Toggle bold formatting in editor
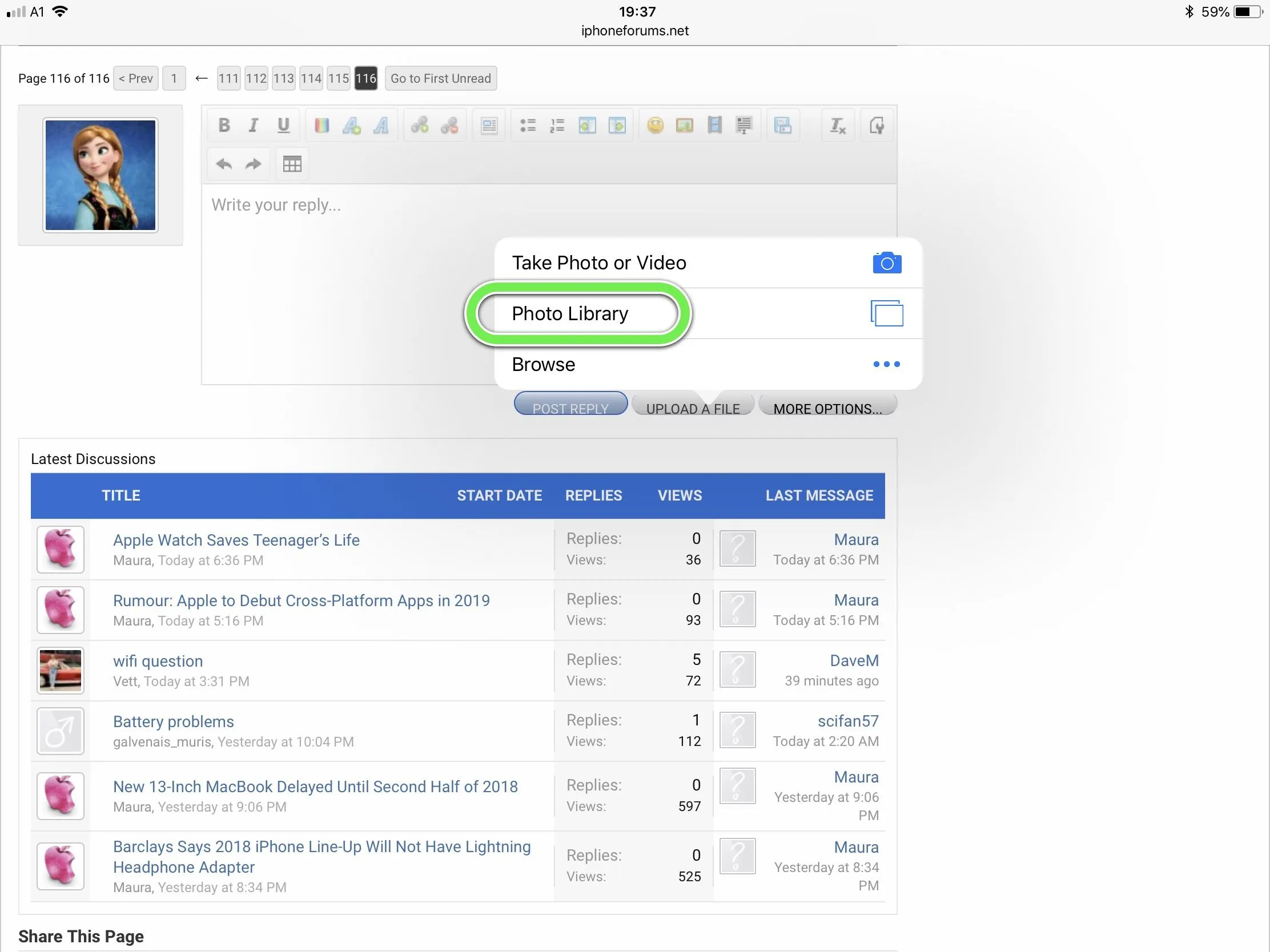 click(x=224, y=125)
